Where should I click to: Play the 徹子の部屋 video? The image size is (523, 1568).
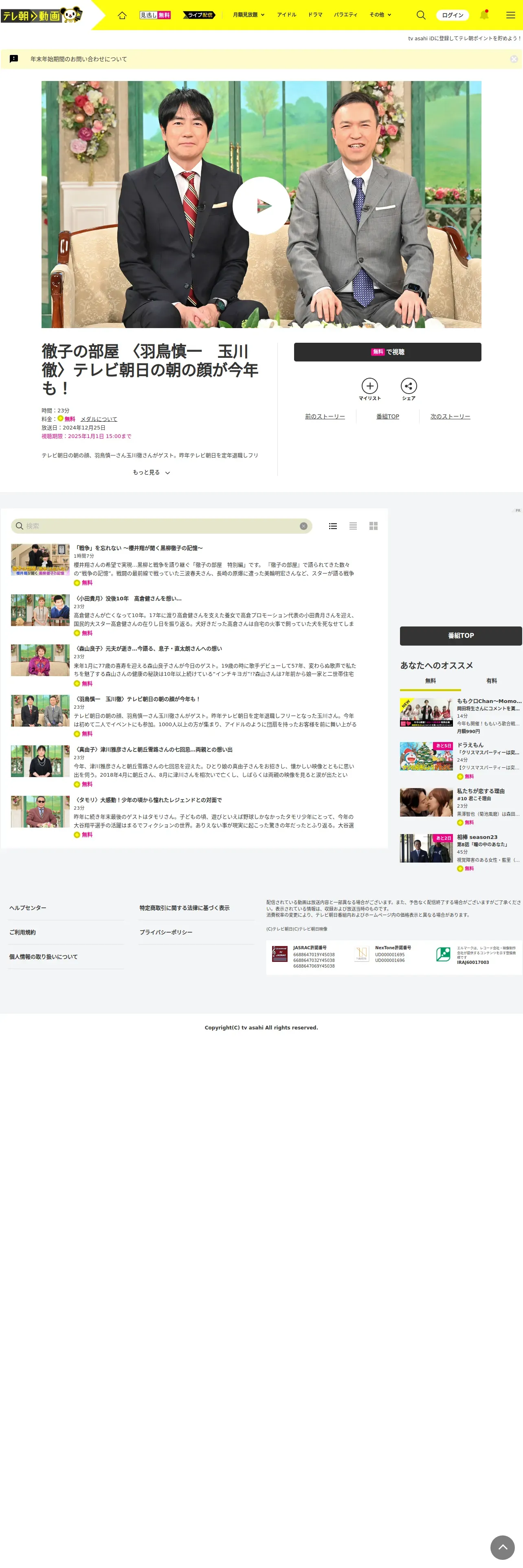point(261,205)
